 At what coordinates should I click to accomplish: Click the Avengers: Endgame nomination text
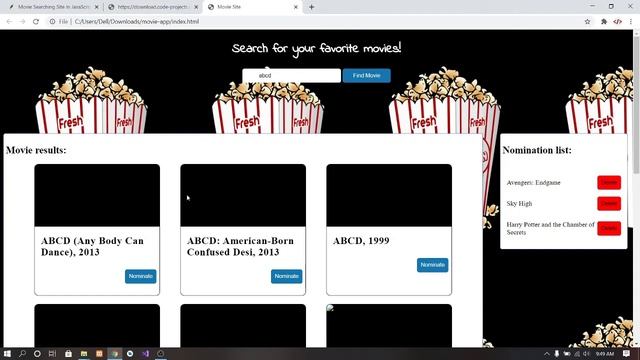pos(533,182)
